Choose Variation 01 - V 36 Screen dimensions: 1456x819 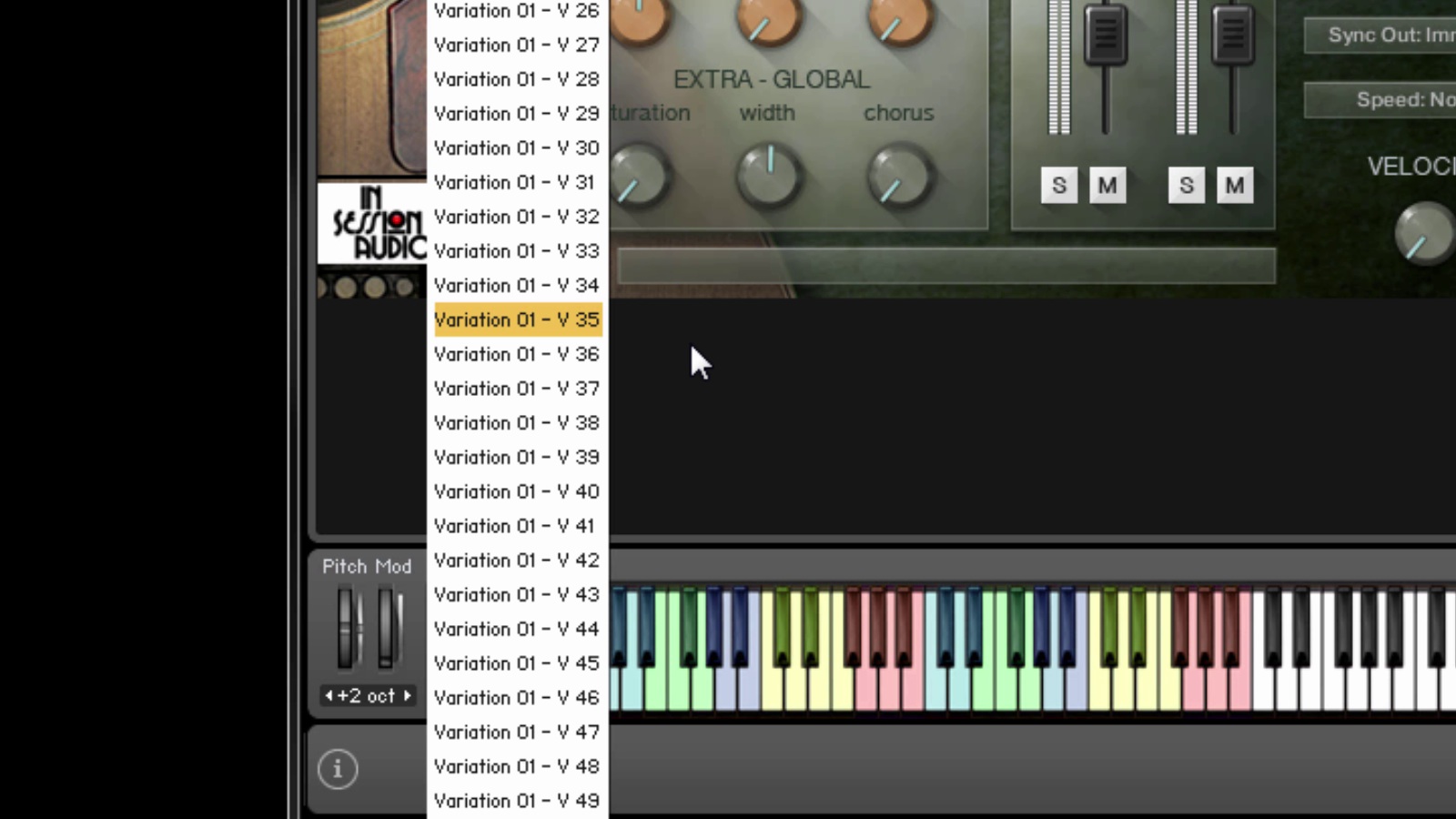(x=517, y=354)
